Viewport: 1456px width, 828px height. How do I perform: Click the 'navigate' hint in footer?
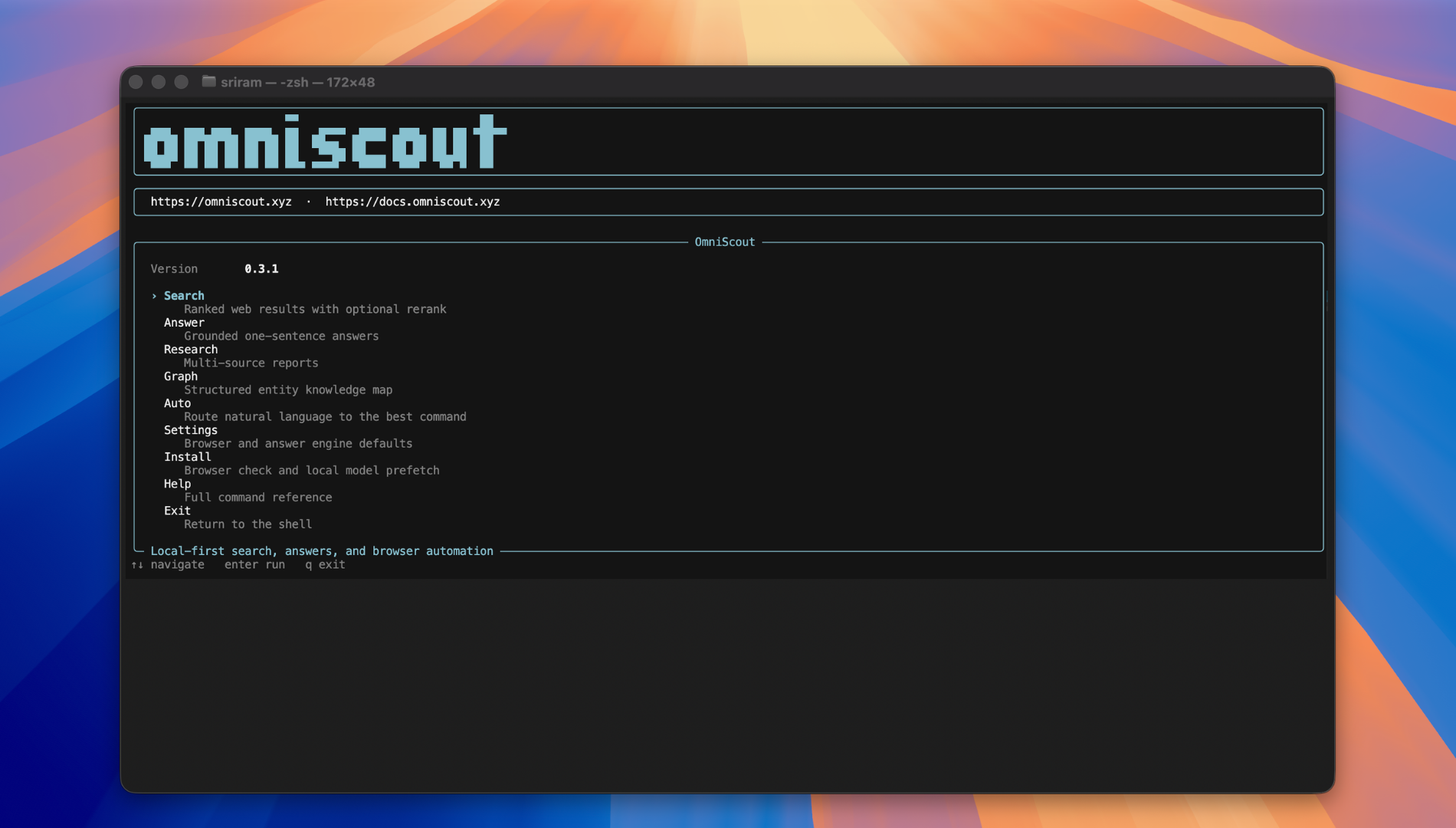click(177, 565)
